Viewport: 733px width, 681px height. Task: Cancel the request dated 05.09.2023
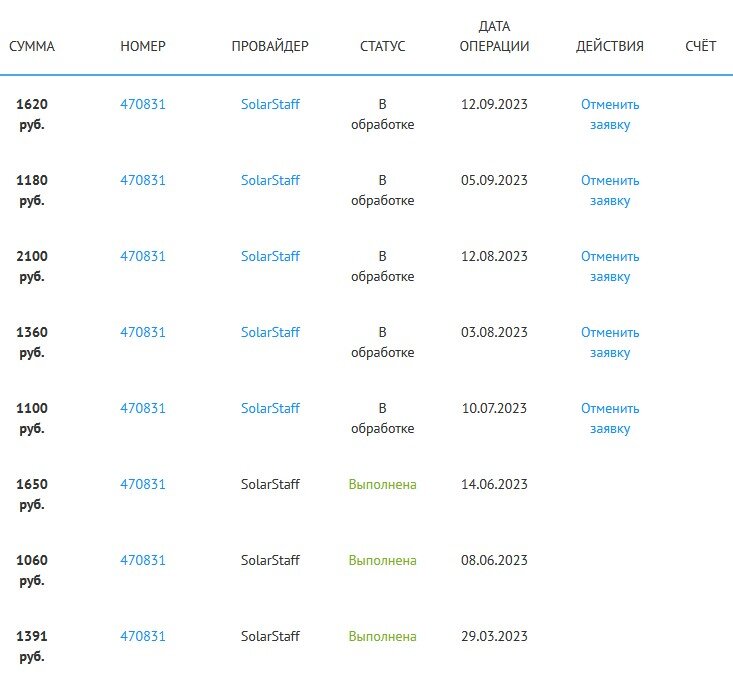coord(610,190)
